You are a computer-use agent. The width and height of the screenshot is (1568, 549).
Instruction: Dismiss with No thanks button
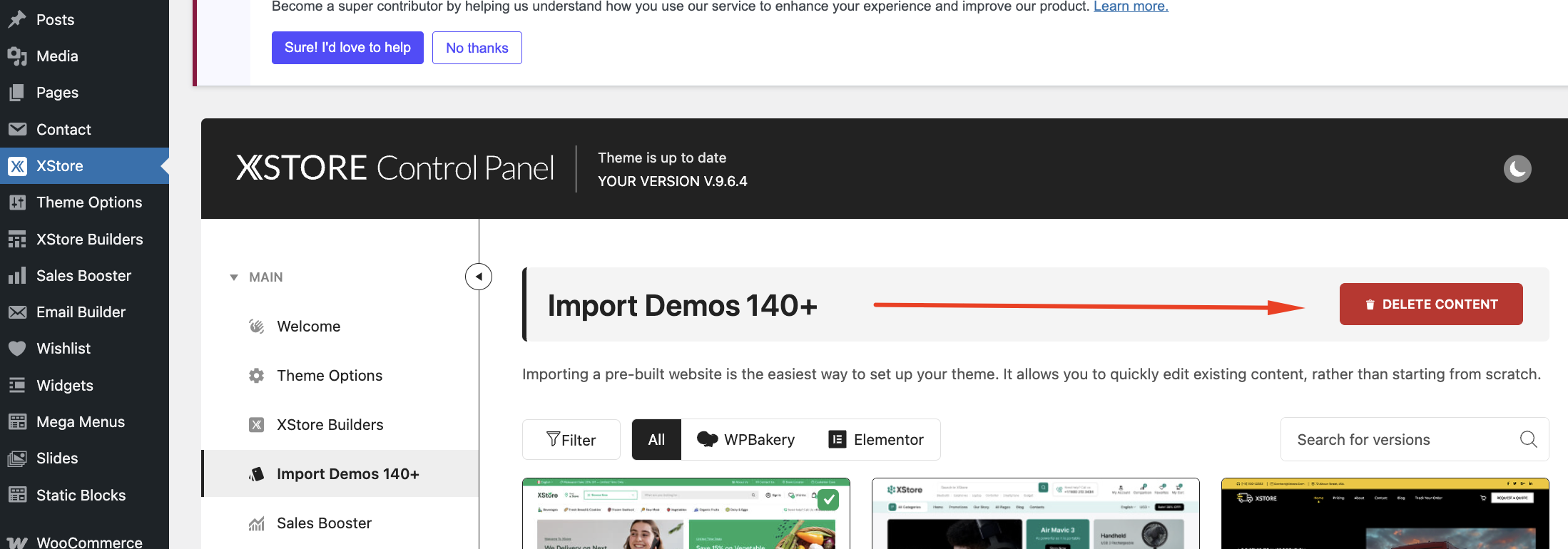click(477, 48)
